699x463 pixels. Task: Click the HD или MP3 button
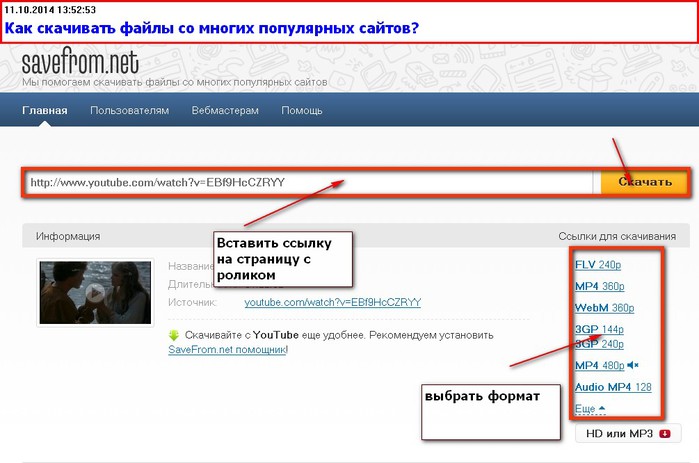[x=628, y=433]
